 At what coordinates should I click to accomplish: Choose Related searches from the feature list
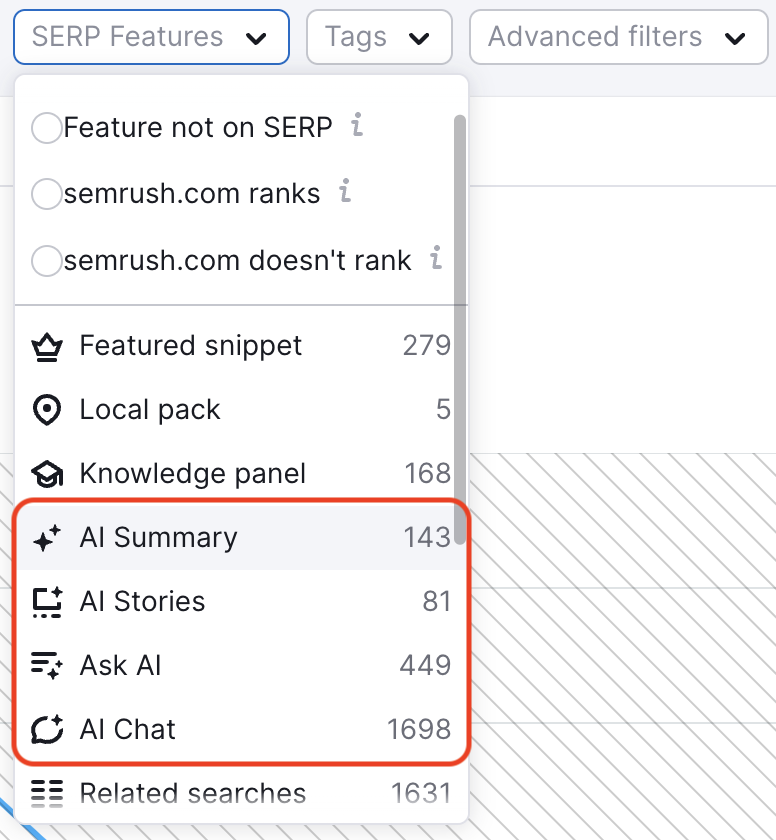pyautogui.click(x=193, y=793)
